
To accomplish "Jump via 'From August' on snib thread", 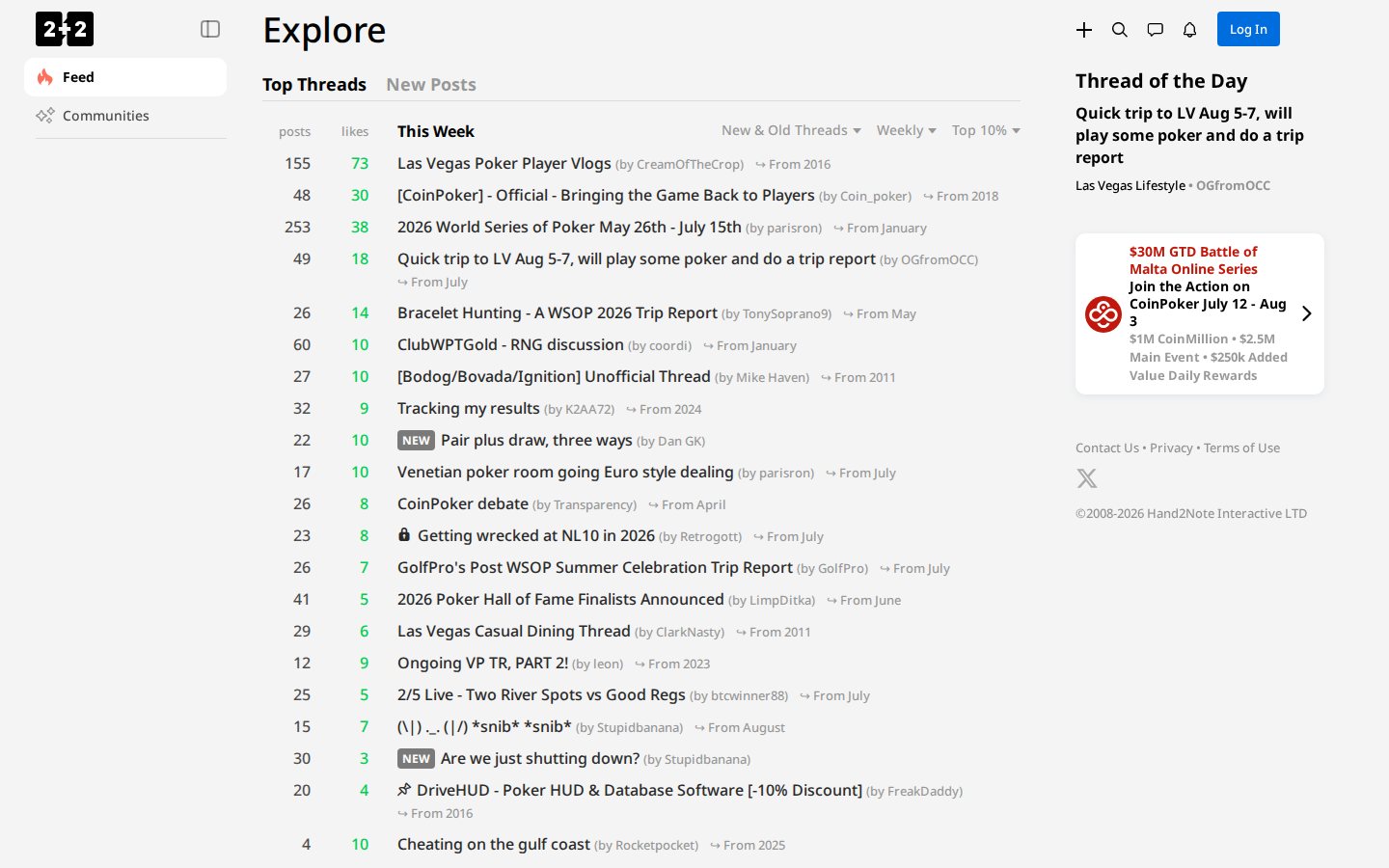I will tap(740, 727).
